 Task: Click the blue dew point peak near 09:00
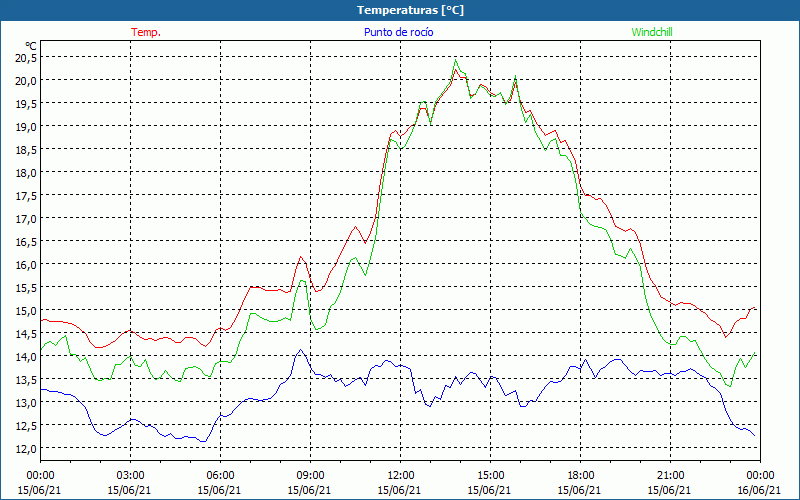click(300, 350)
